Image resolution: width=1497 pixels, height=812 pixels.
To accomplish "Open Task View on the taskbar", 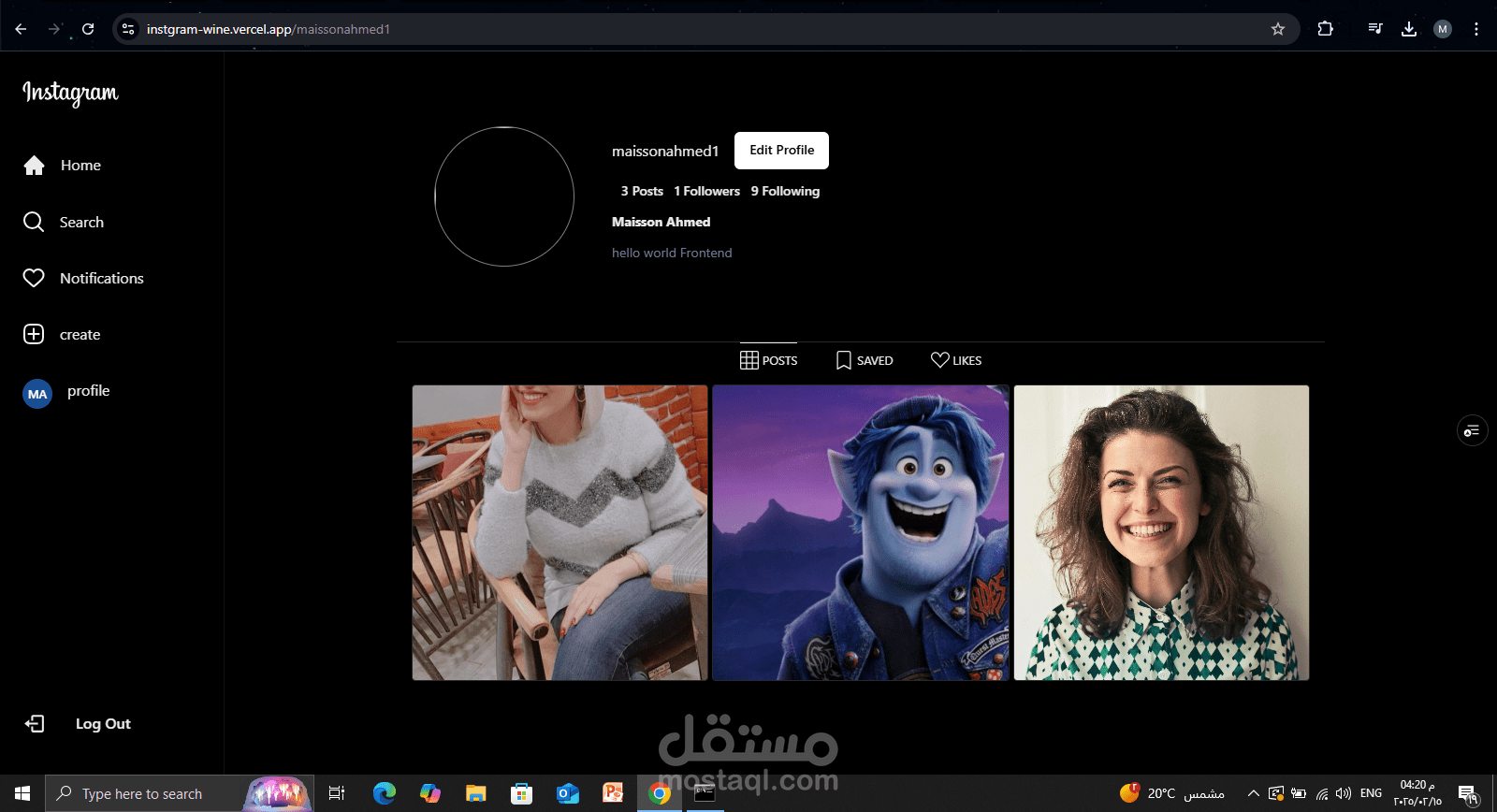I will coord(337,793).
